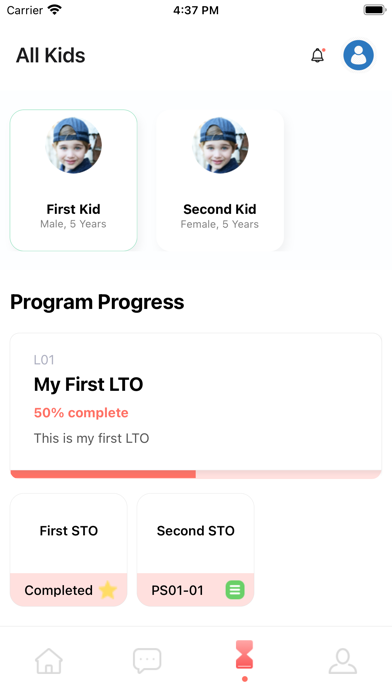This screenshot has width=392, height=696.
Task: Tap the All Kids heading
Action: [x=51, y=55]
